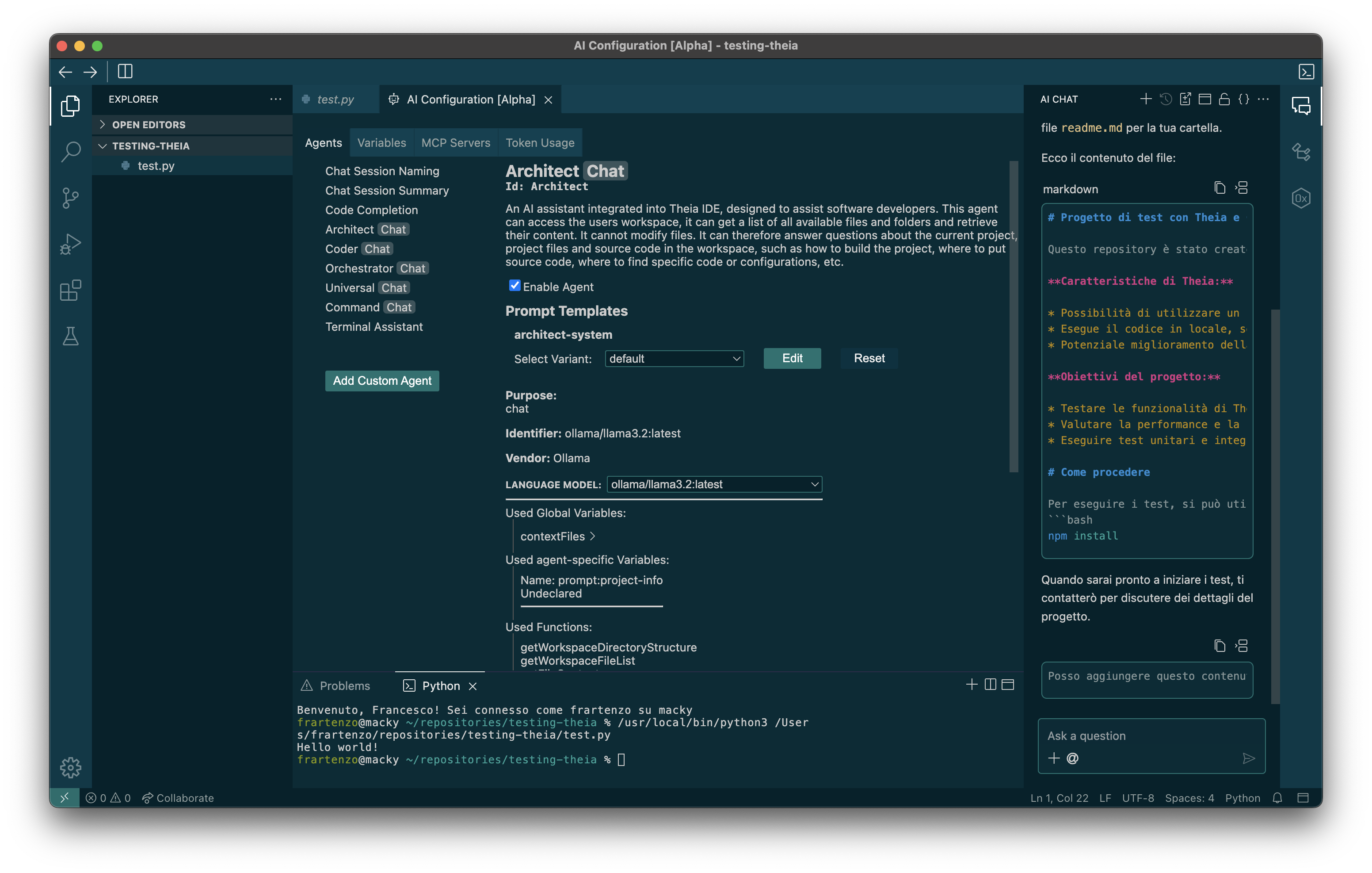Viewport: 1372px width, 873px height.
Task: Expand the contextFiles variable chevron
Action: [x=593, y=536]
